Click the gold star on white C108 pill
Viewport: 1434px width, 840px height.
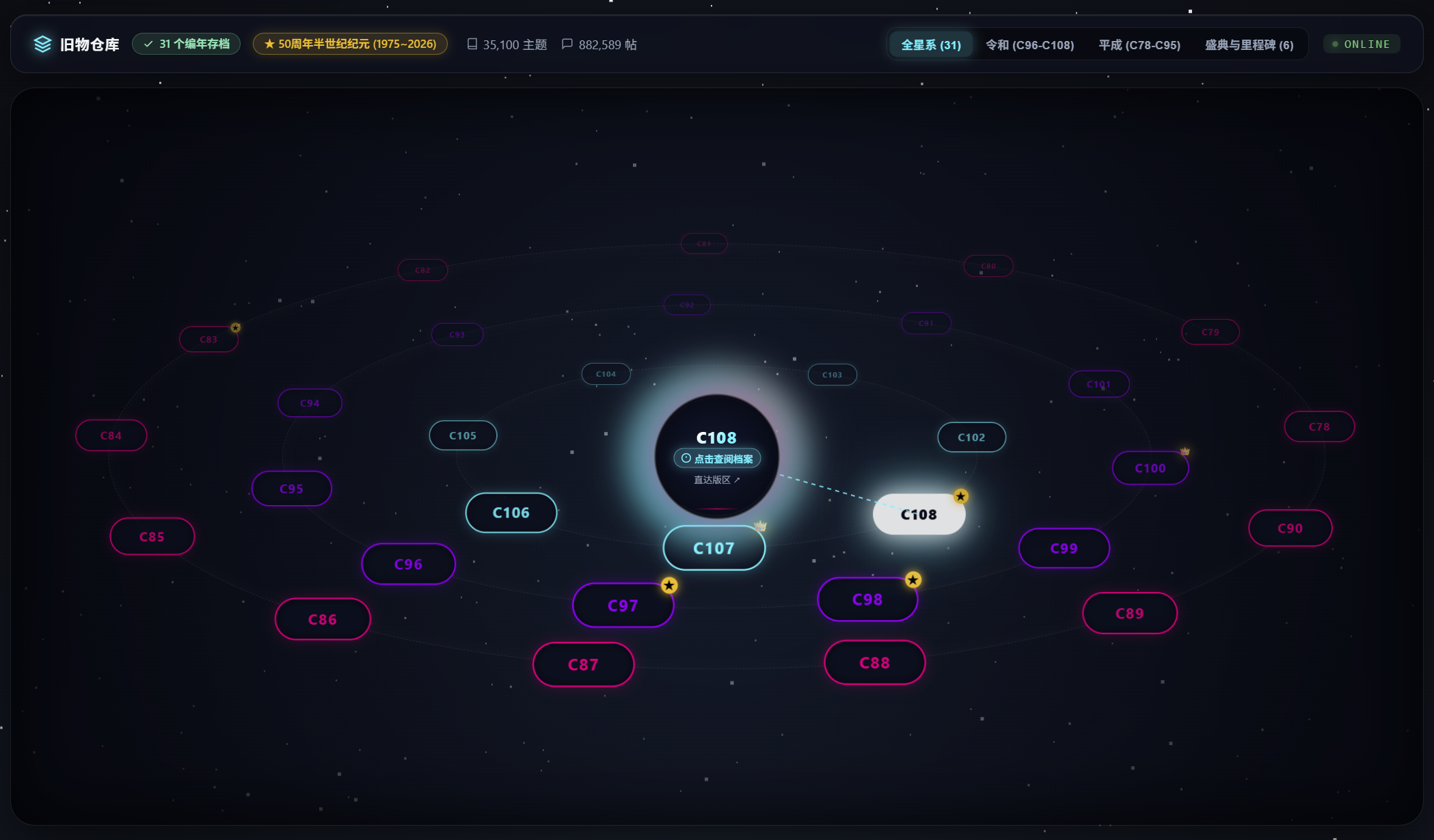pyautogui.click(x=961, y=496)
